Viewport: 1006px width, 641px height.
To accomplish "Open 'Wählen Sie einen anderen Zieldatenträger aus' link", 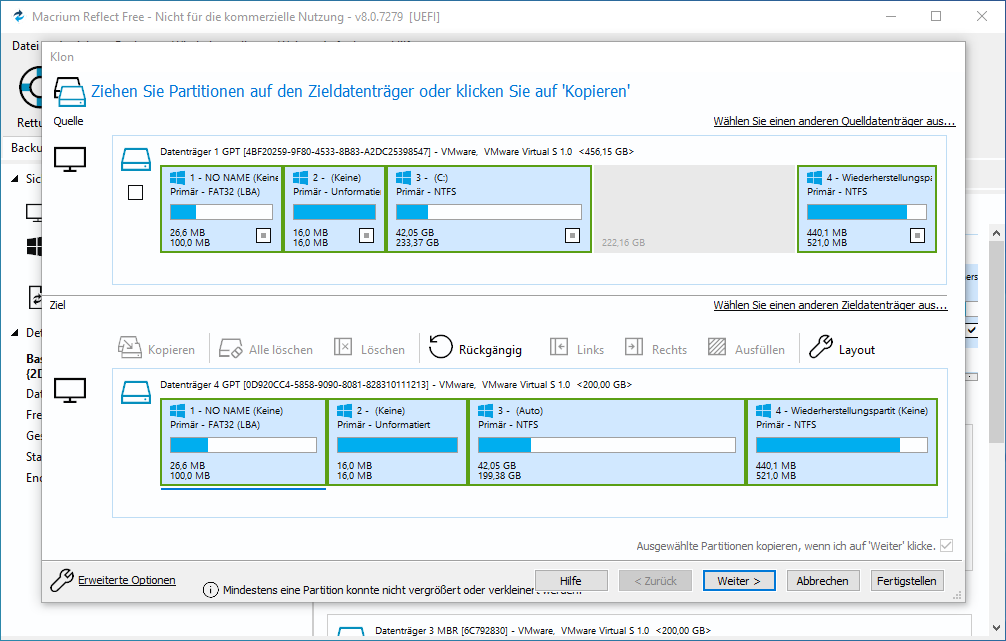I will (x=830, y=305).
